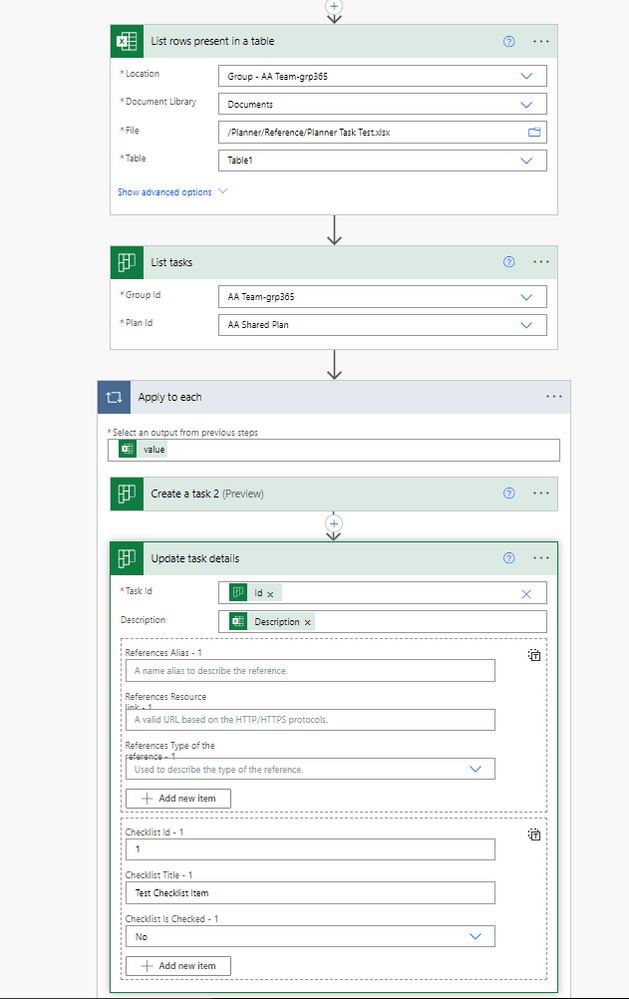The width and height of the screenshot is (629, 999).
Task: Open help on List rows present in a table
Action: coord(508,41)
